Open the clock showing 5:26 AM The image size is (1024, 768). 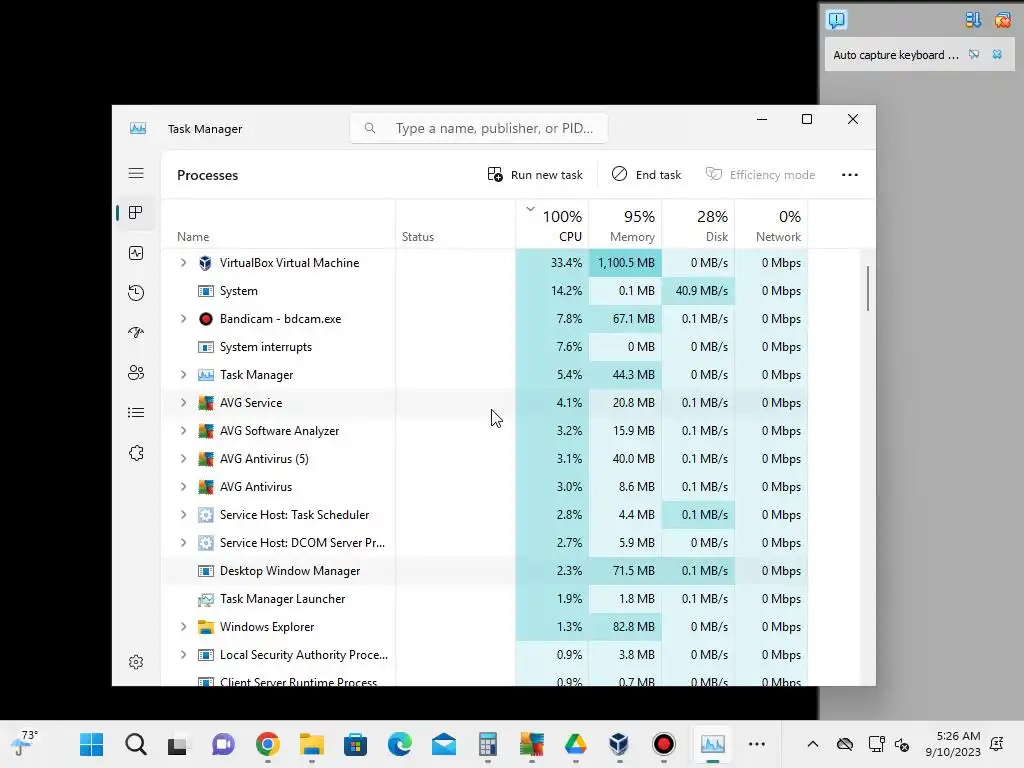tap(953, 744)
